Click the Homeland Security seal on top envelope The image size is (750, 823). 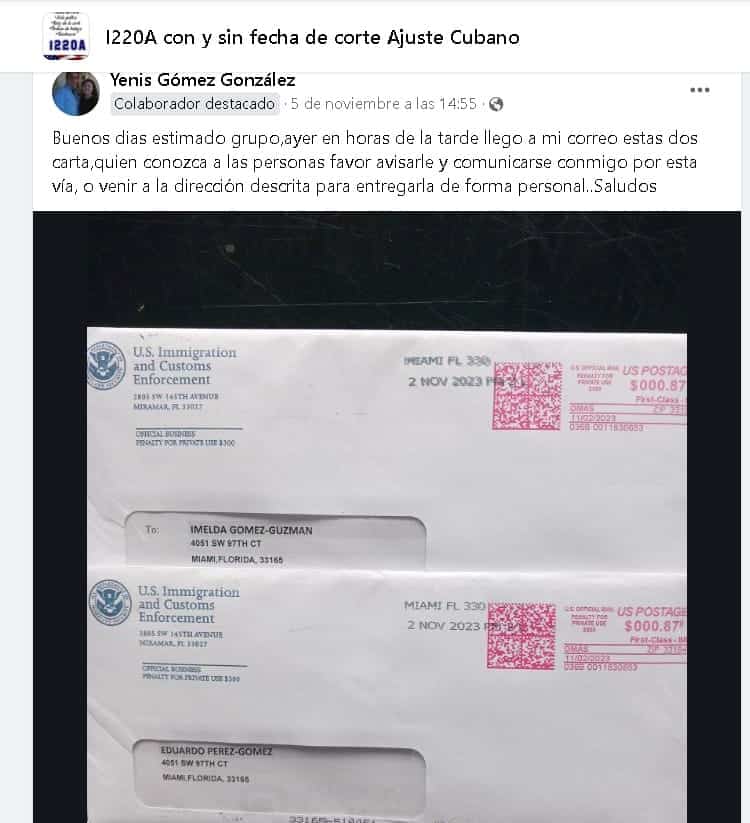(107, 365)
